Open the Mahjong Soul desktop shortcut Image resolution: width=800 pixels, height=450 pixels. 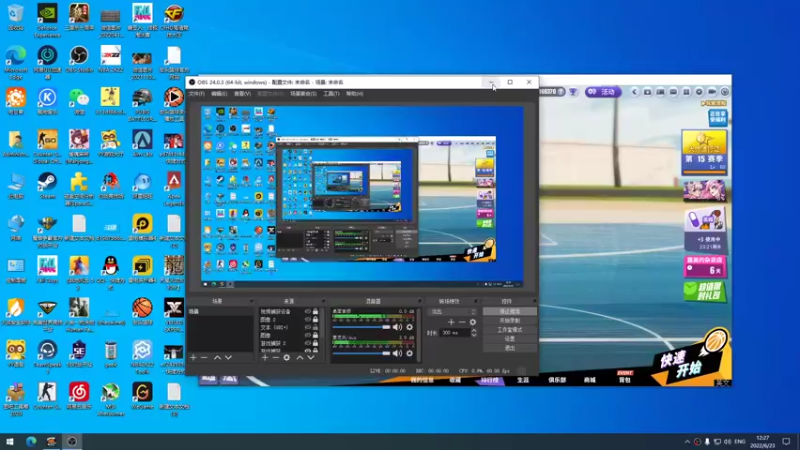[79, 147]
